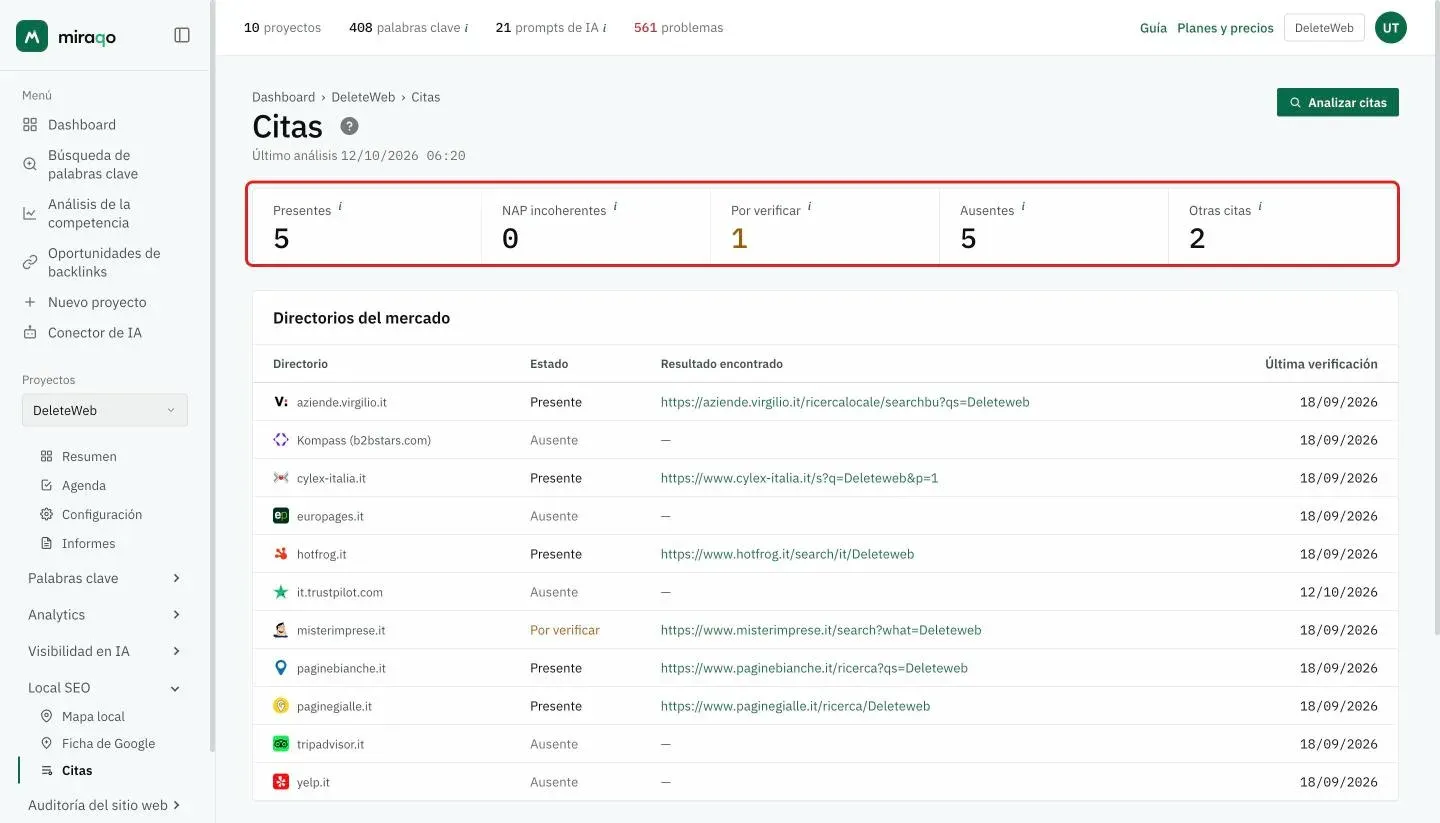Click the Oportunidades de backlinks link icon
This screenshot has width=1440, height=823.
tap(30, 262)
